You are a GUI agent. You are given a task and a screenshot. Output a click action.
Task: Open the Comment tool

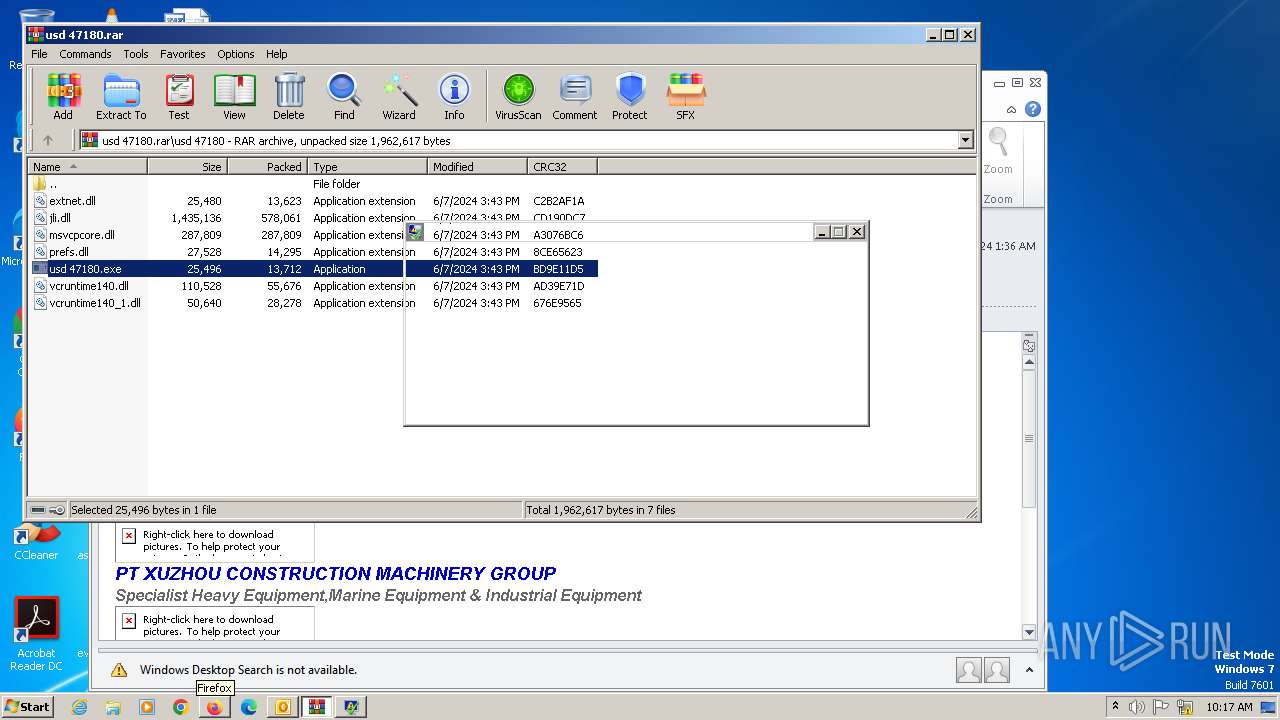click(x=575, y=97)
